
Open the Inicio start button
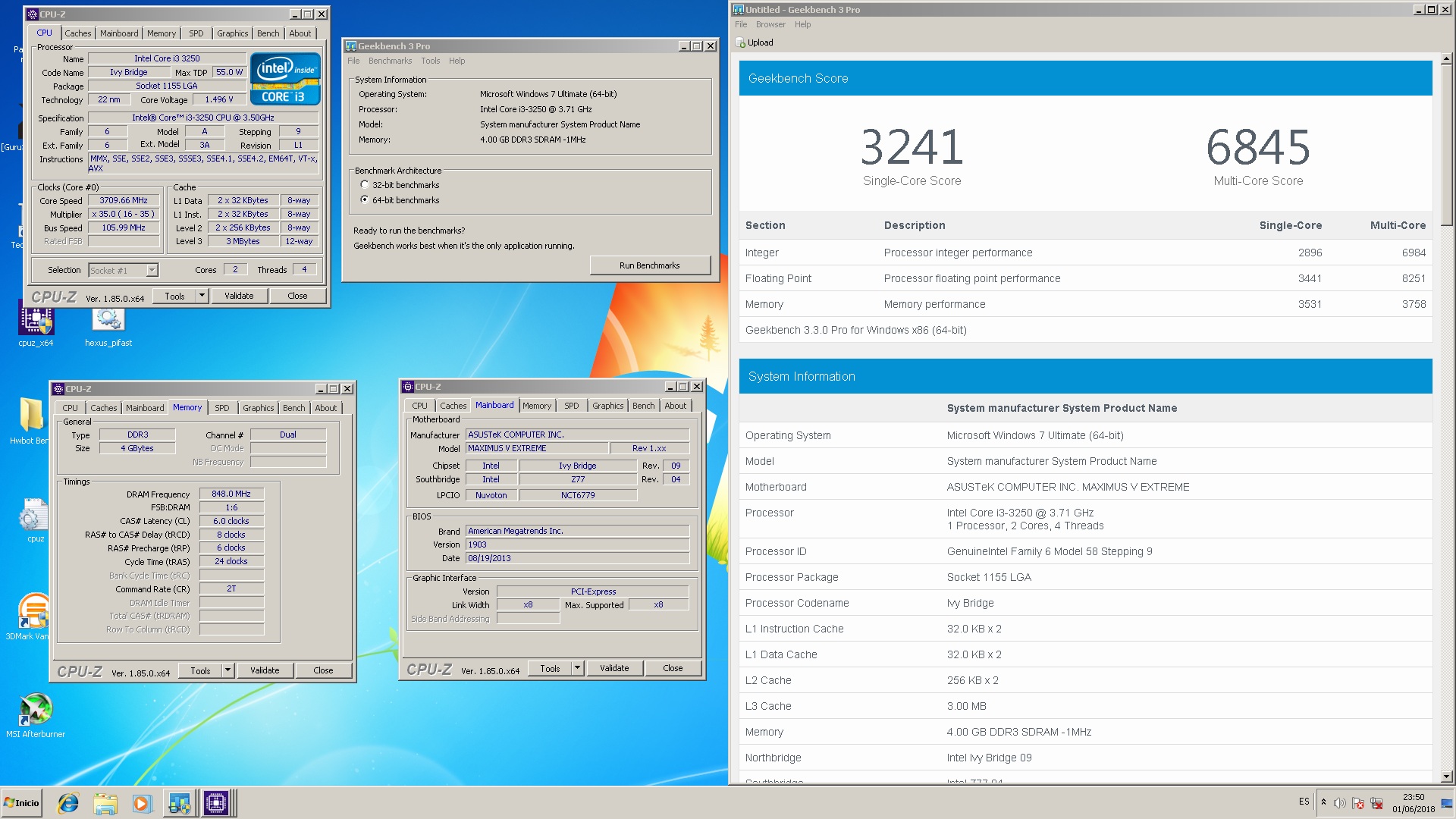click(22, 802)
